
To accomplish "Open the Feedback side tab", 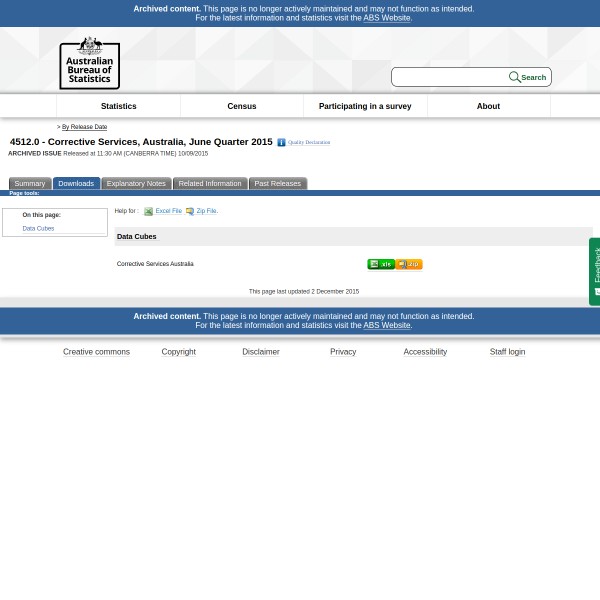I will 595,271.
